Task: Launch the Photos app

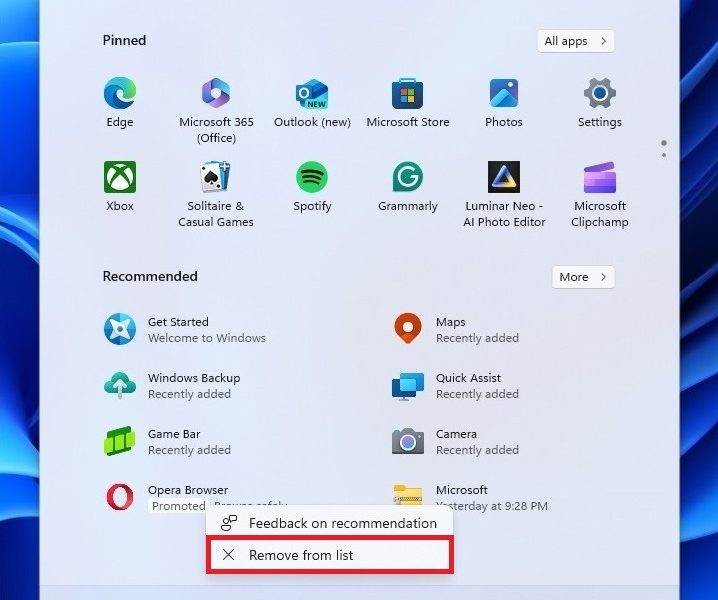Action: coord(504,93)
